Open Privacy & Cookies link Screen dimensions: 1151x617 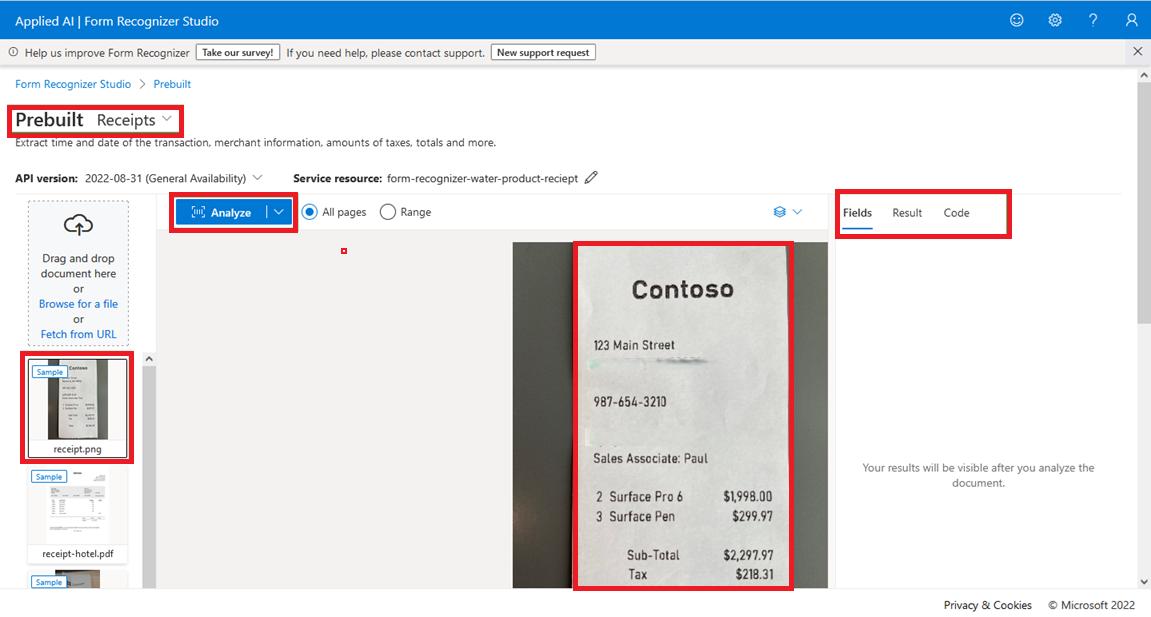pos(987,605)
